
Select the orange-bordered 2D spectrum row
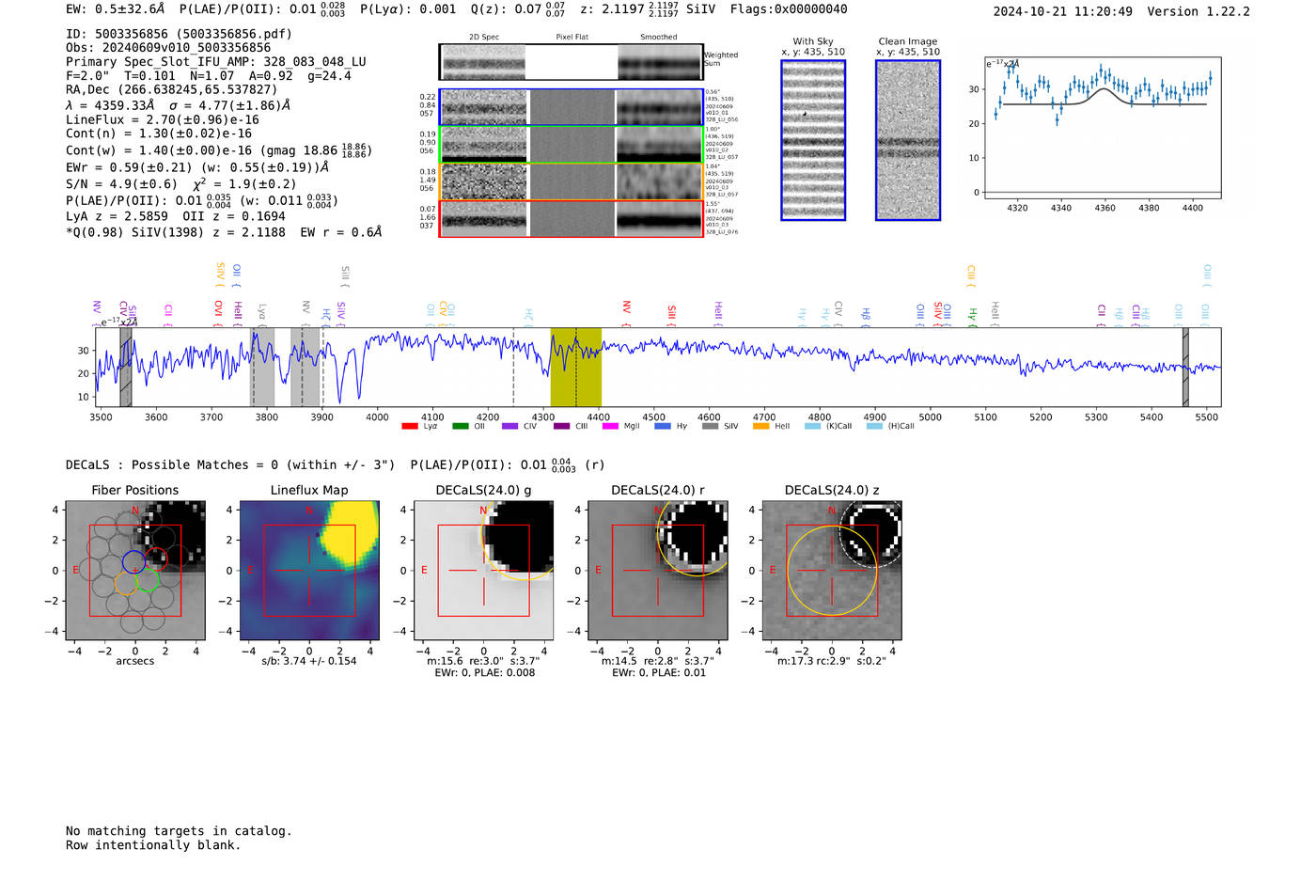(x=571, y=181)
